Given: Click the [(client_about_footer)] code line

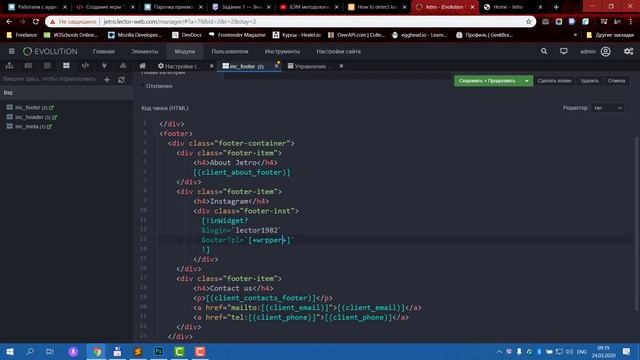Looking at the screenshot, I should 242,172.
